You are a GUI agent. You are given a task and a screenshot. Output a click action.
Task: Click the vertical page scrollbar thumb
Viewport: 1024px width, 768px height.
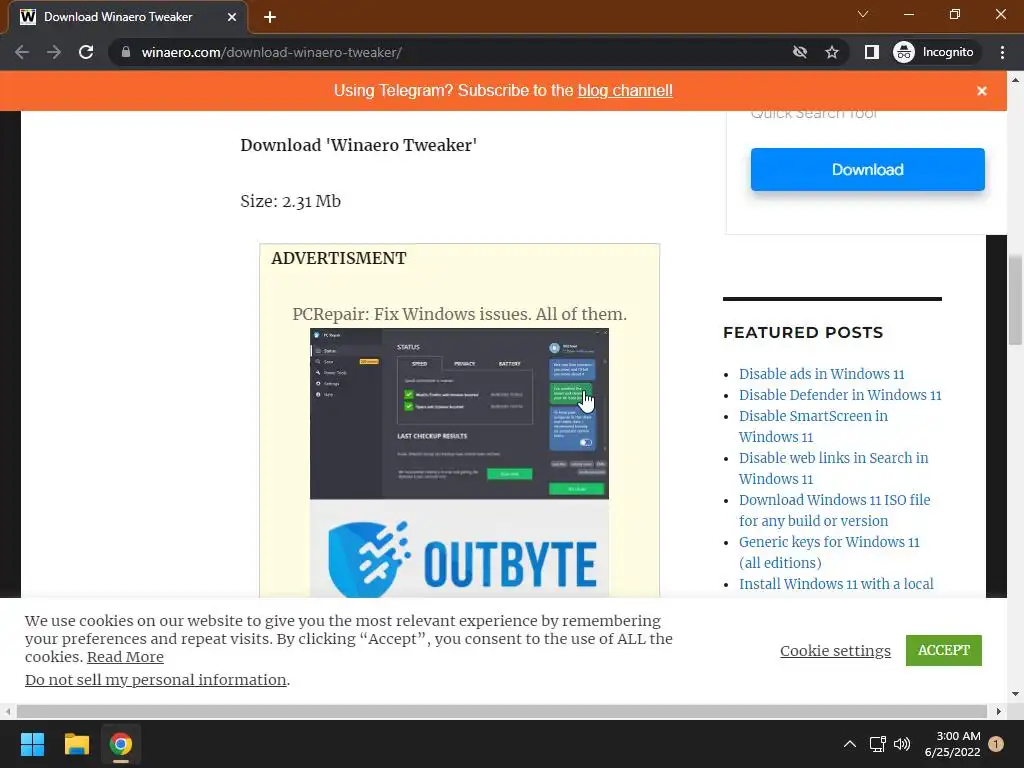tap(1016, 300)
